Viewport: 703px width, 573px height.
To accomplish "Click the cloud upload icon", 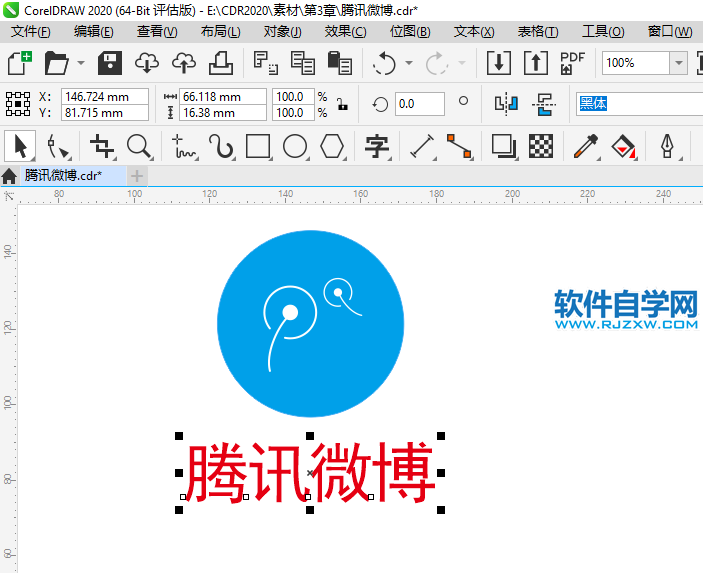I will click(184, 63).
